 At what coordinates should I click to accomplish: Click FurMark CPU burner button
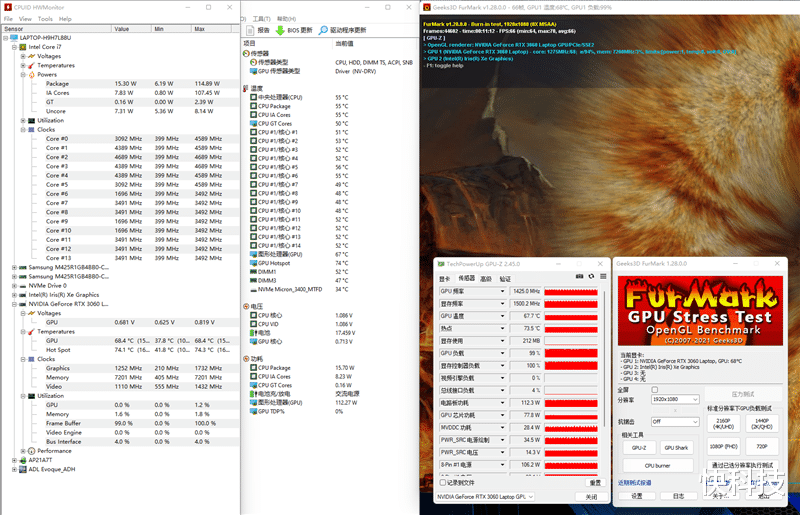pyautogui.click(x=658, y=465)
